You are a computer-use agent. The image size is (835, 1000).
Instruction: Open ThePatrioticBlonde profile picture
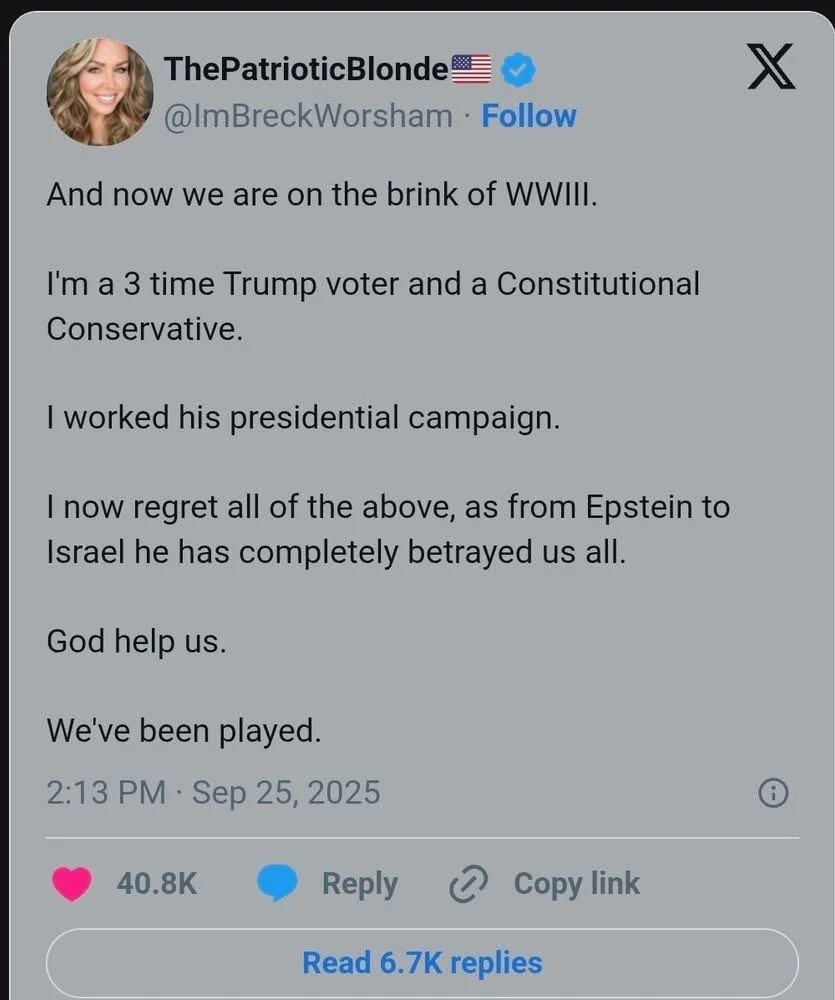coord(100,92)
